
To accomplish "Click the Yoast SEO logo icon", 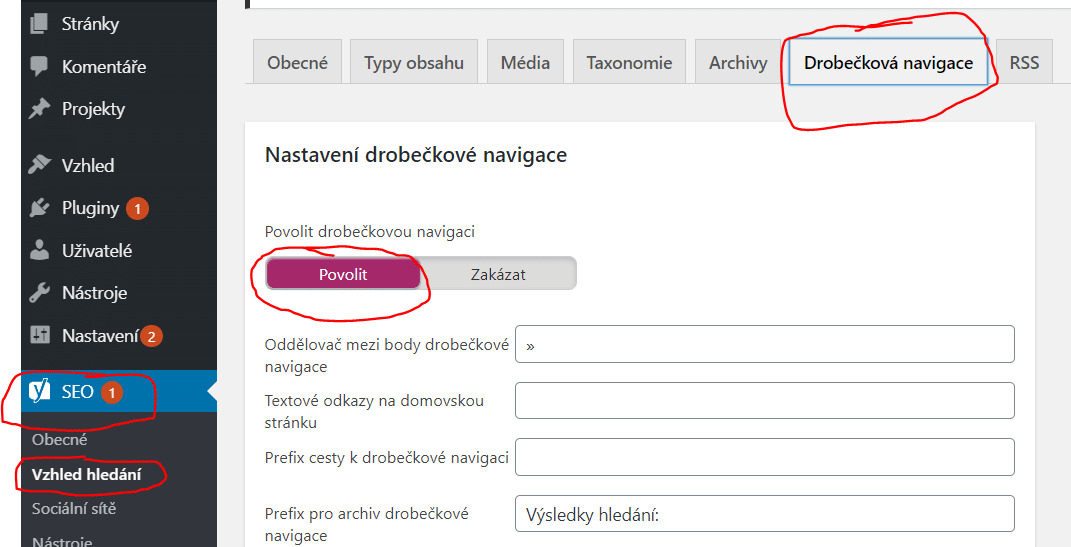I will click(x=40, y=392).
